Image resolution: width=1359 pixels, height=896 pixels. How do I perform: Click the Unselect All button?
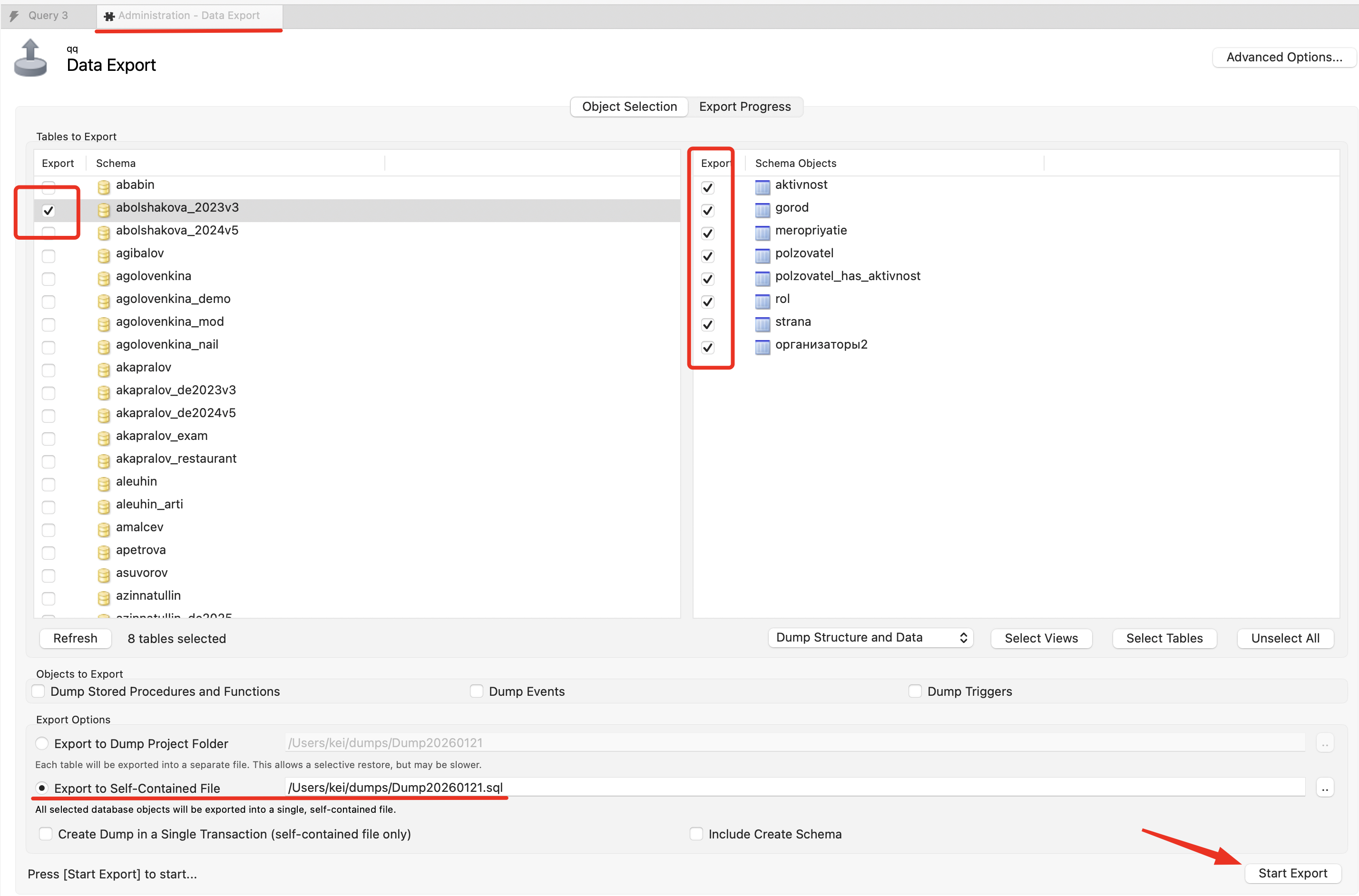click(1285, 638)
